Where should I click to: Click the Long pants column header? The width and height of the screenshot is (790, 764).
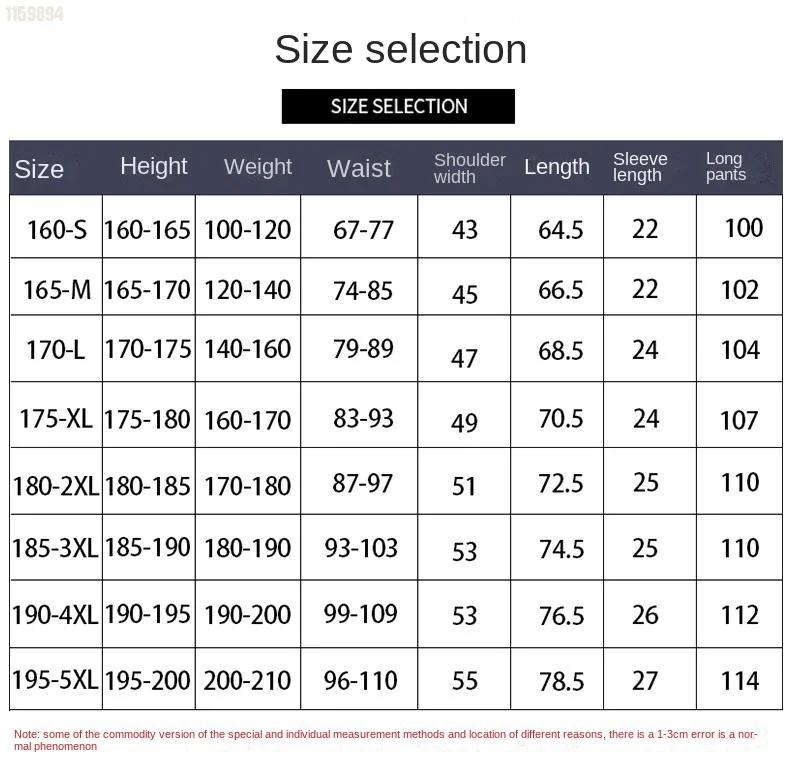click(725, 166)
